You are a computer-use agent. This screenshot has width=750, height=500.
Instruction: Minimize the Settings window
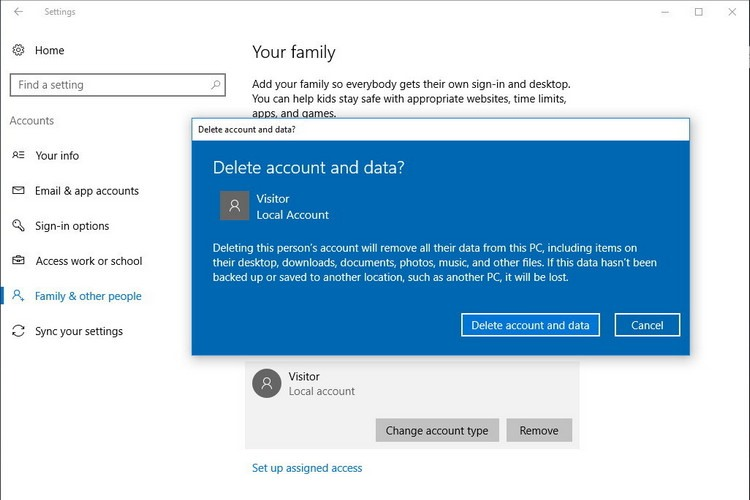click(x=665, y=12)
